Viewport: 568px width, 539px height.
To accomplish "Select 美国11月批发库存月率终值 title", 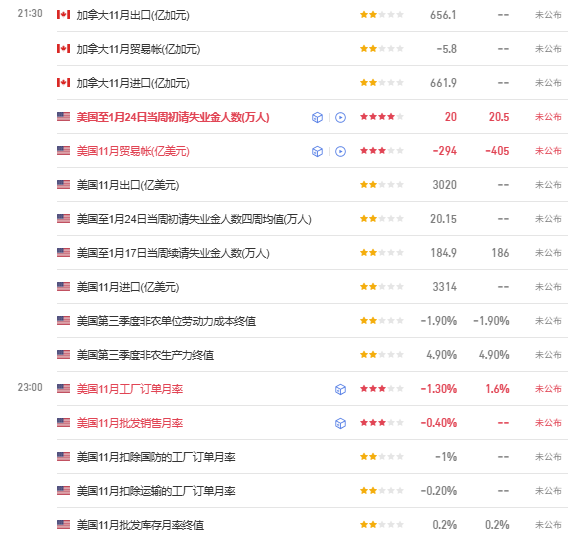I will (x=140, y=525).
